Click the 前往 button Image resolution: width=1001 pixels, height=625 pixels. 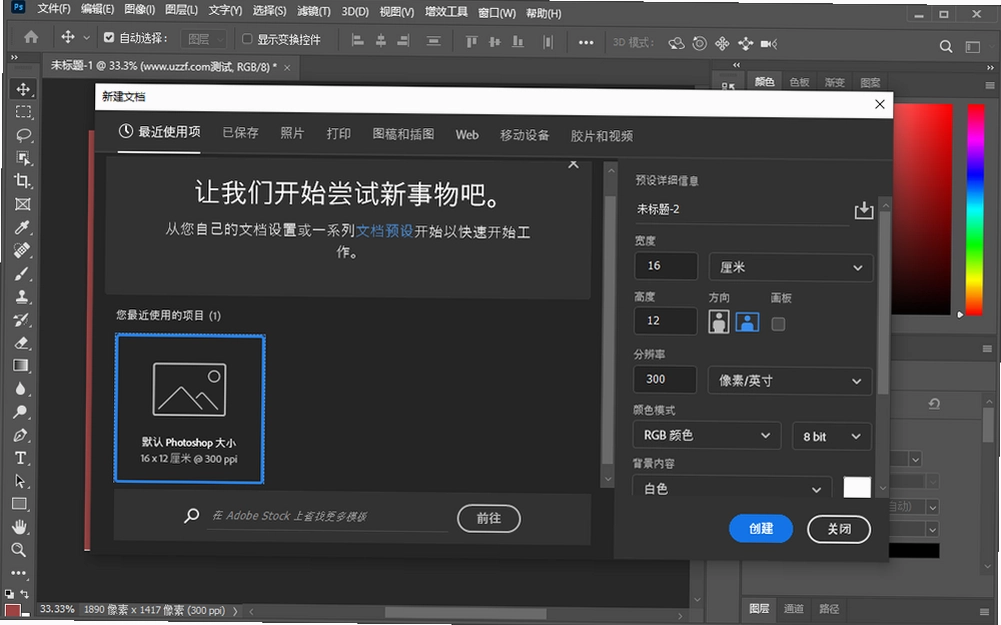(x=489, y=518)
